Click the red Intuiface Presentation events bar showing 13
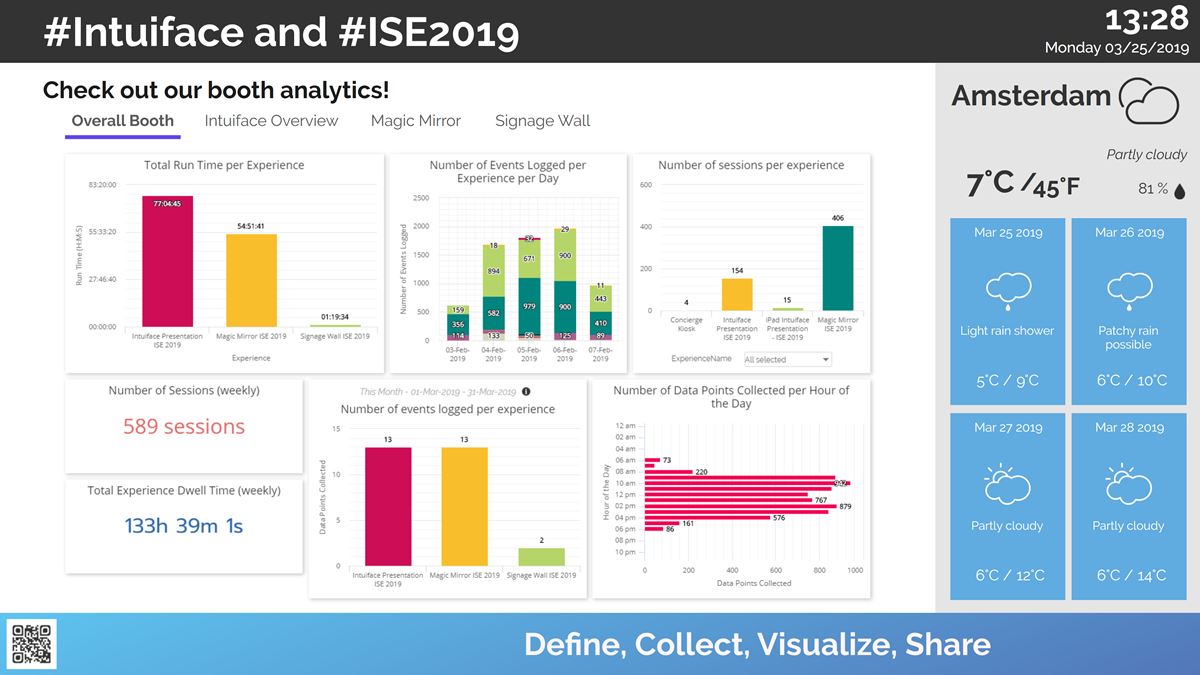This screenshot has width=1200, height=675. pos(388,506)
